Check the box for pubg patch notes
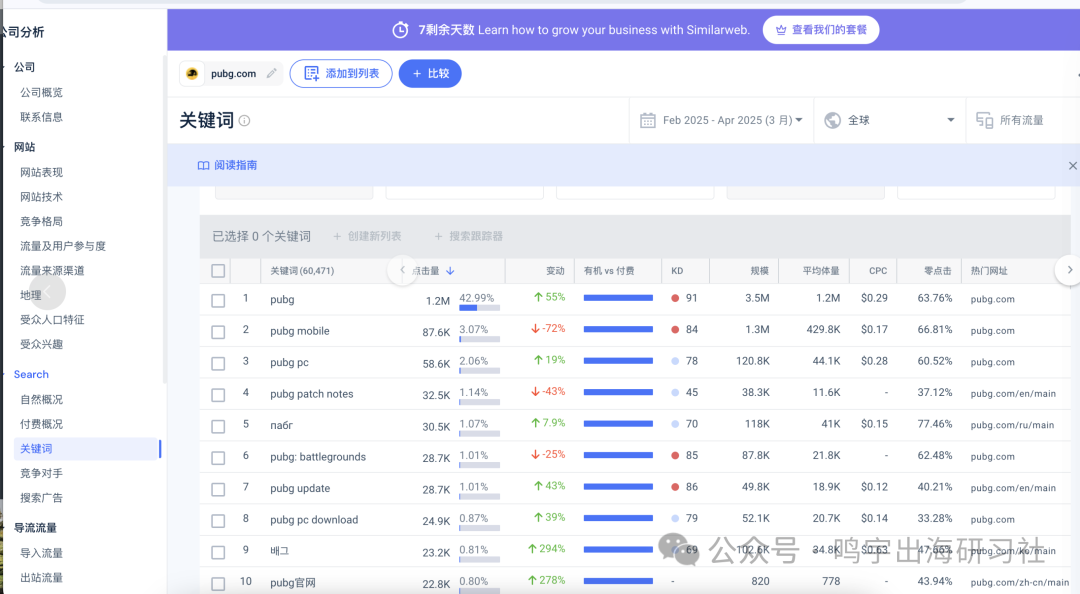1080x594 pixels. (x=218, y=395)
